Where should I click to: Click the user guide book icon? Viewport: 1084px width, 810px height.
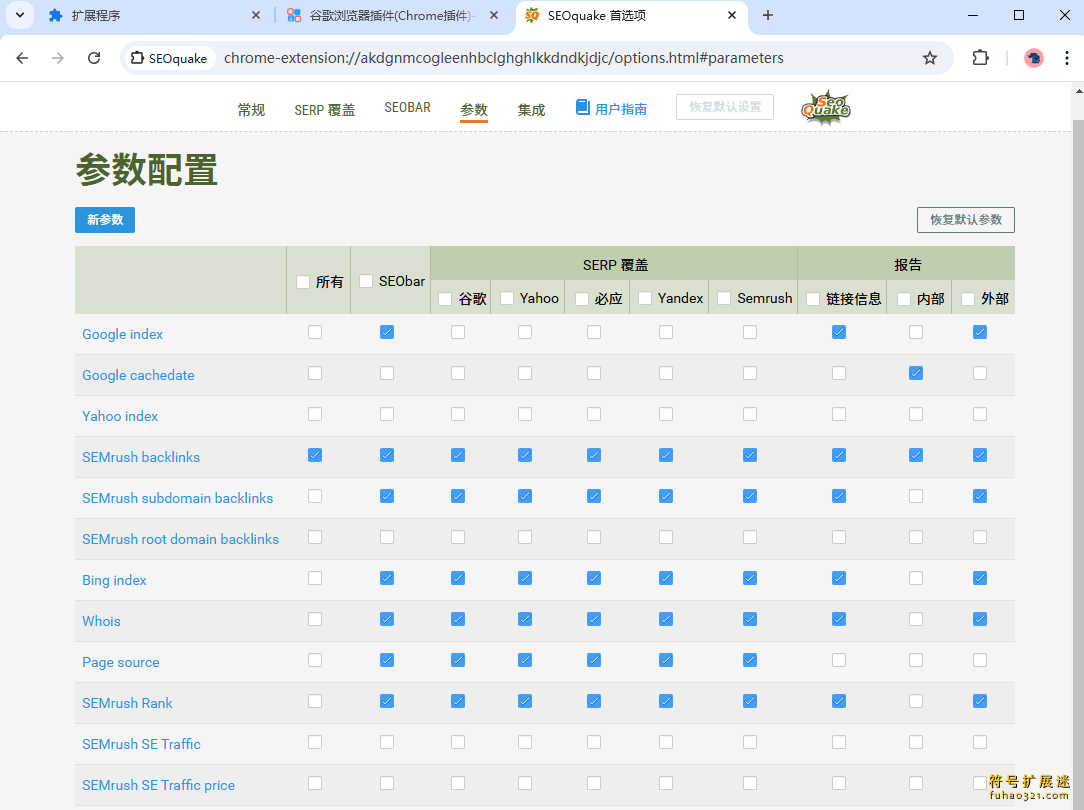tap(583, 107)
